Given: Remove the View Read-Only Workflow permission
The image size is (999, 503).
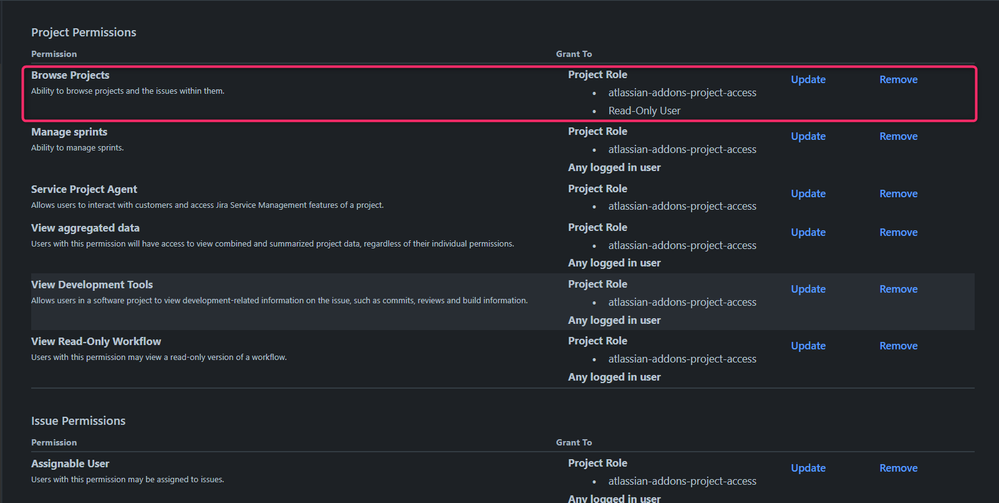Looking at the screenshot, I should 898,346.
